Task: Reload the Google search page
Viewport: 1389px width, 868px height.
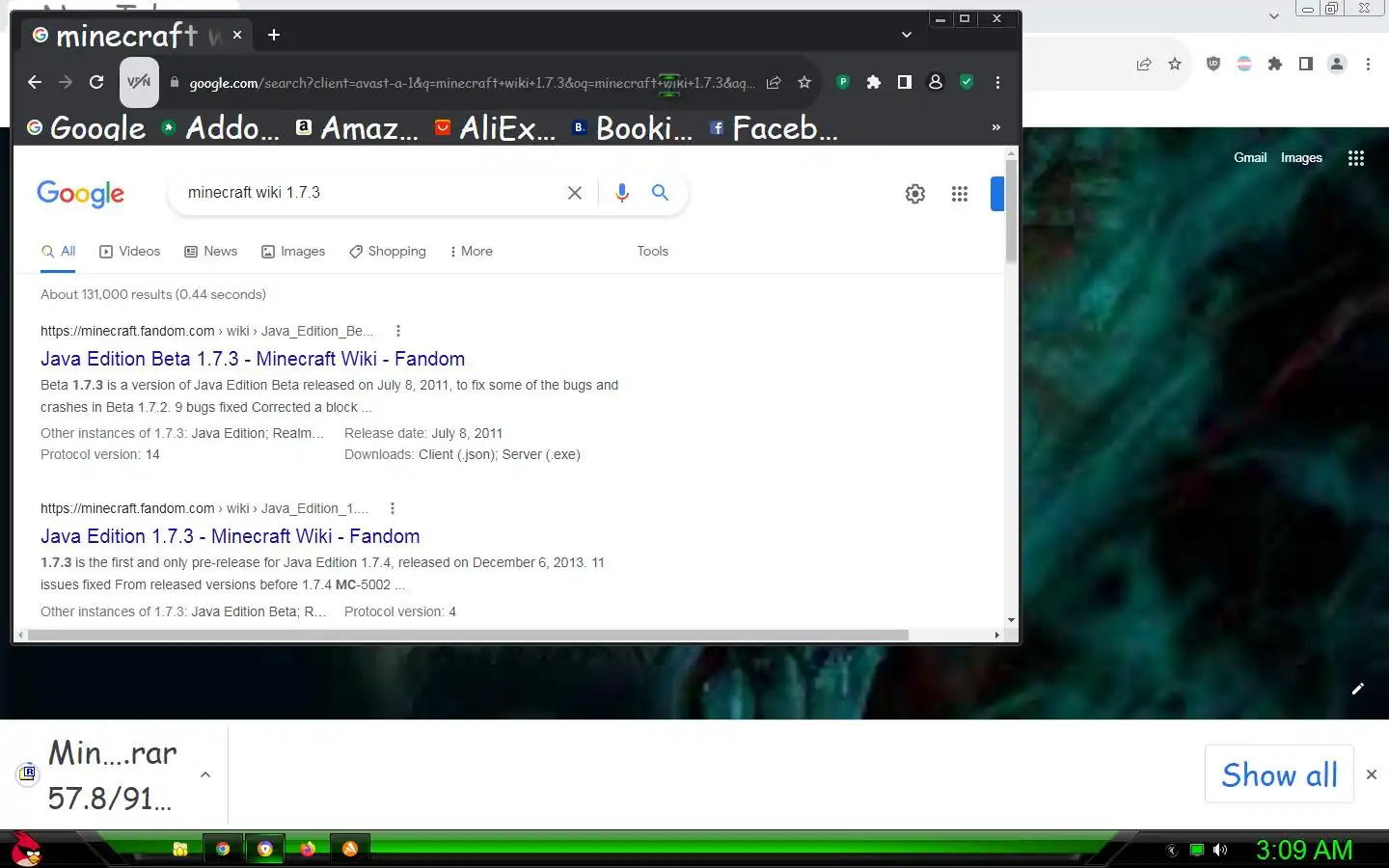Action: click(x=96, y=83)
